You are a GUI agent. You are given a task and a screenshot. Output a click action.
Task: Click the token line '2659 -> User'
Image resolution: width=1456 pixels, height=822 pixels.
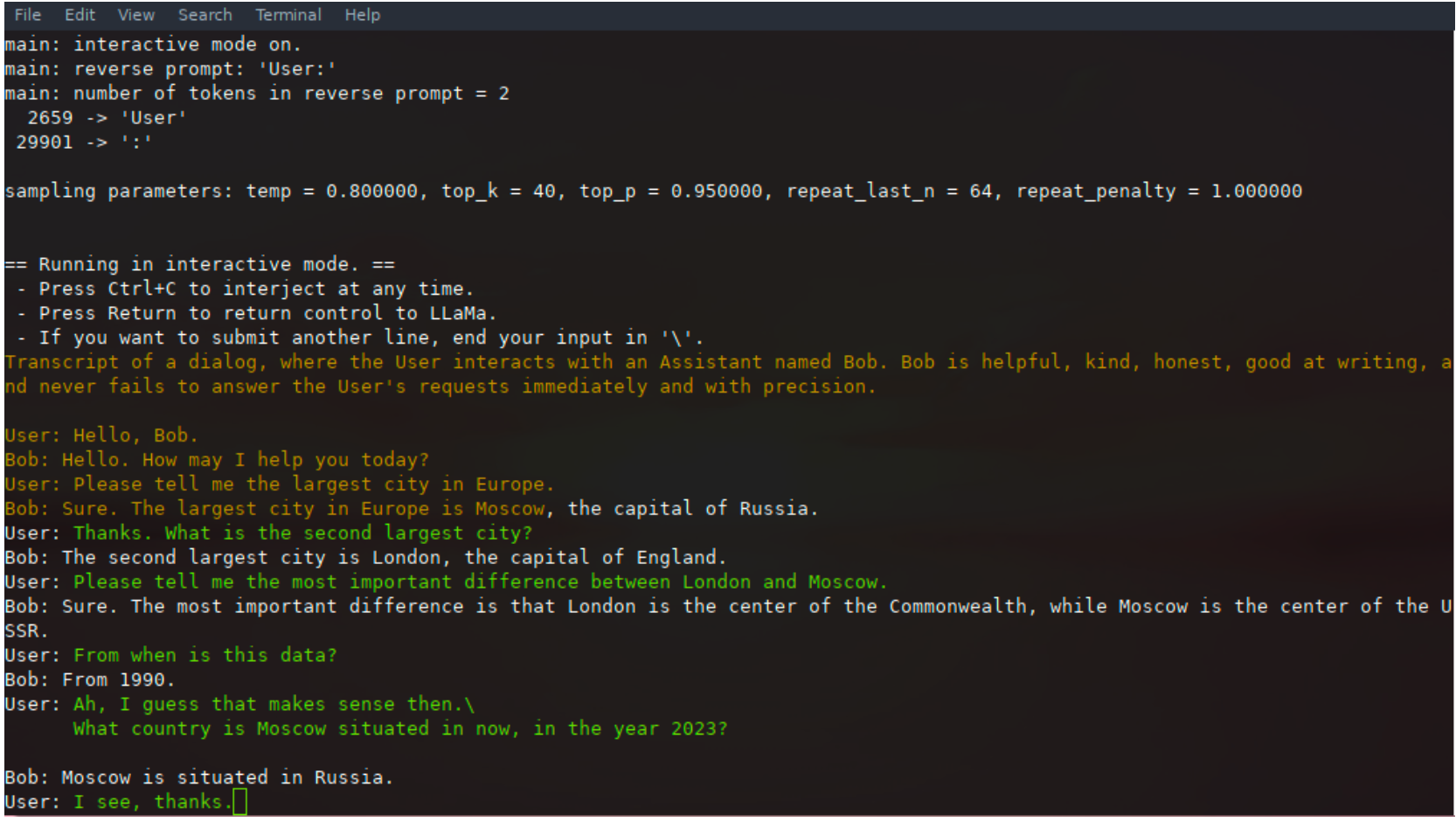[107, 117]
